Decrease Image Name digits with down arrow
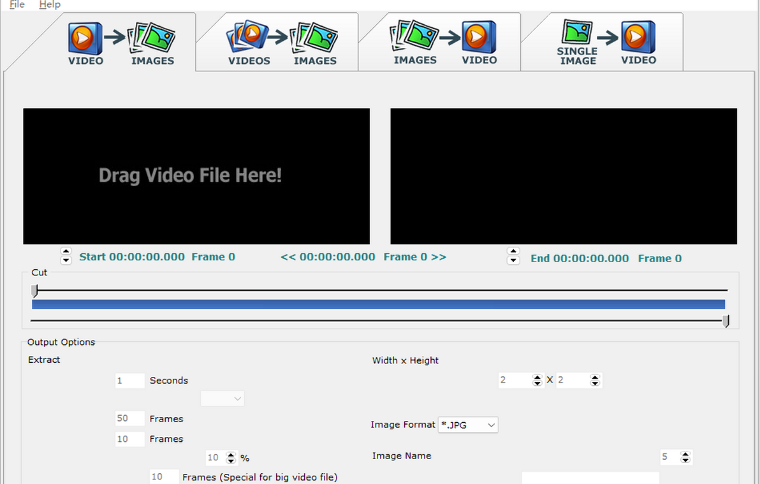The height and width of the screenshot is (484, 760). point(685,460)
